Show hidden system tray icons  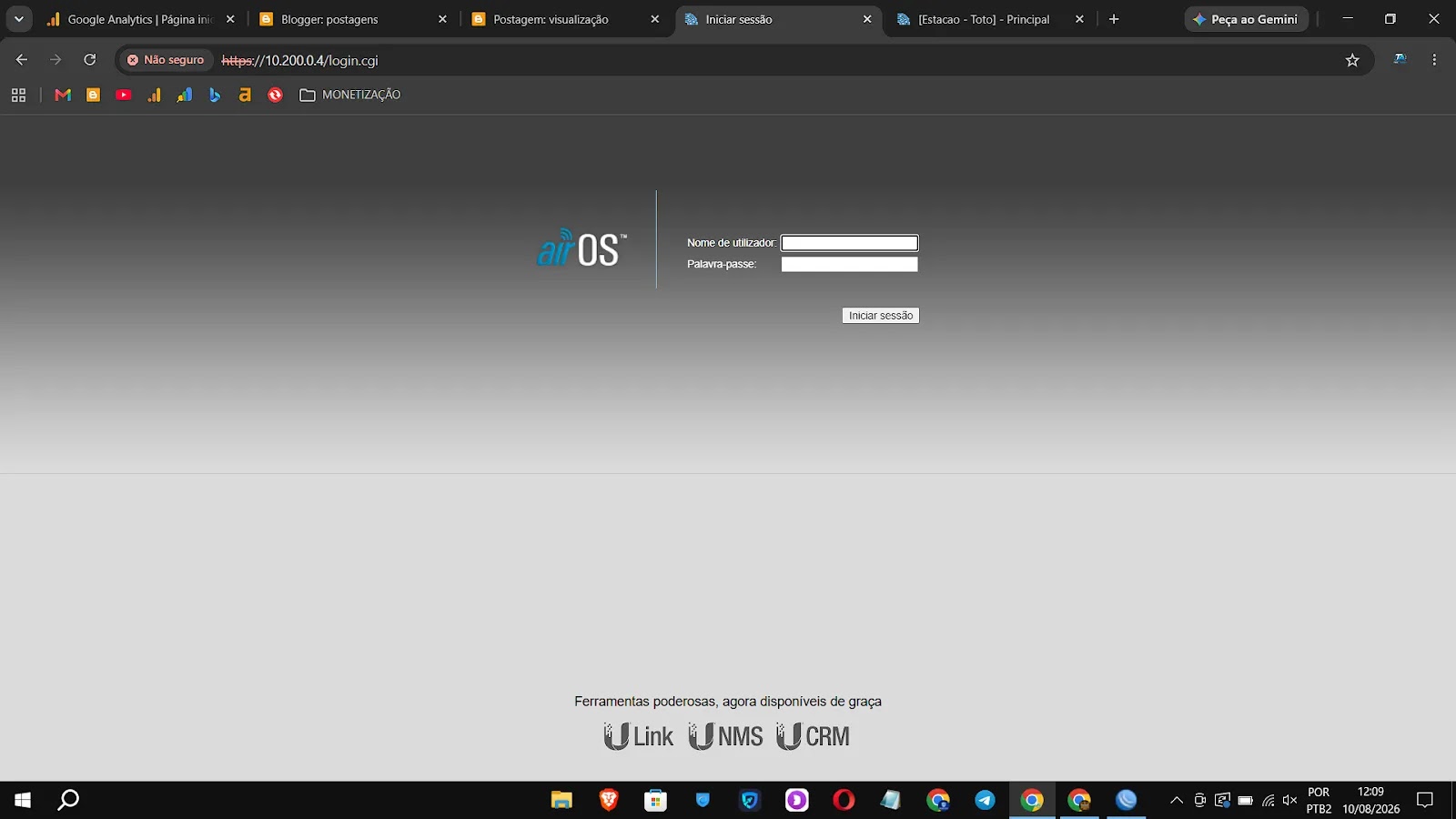pos(1177,801)
